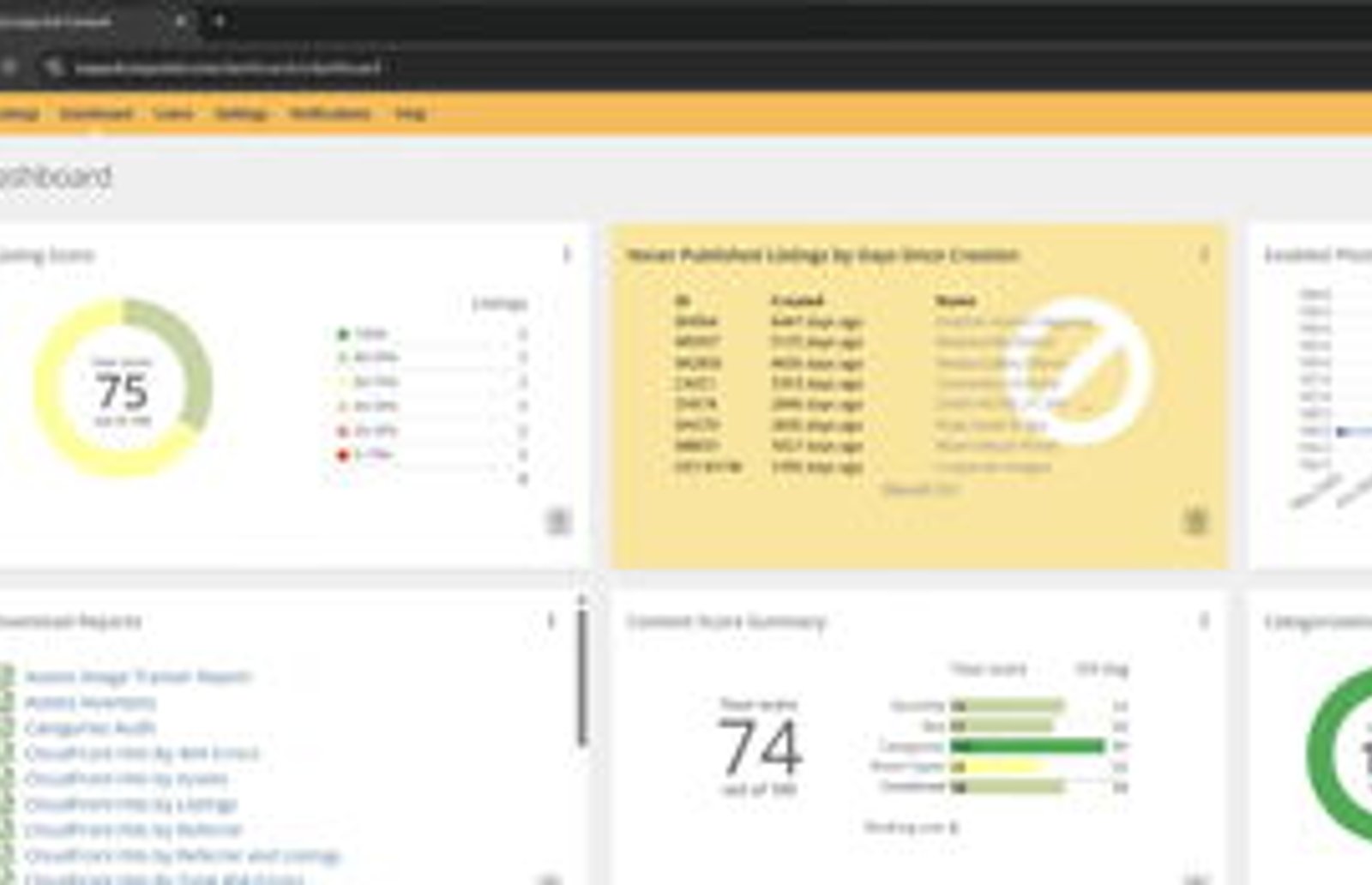Open the Never Published Listings card options menu
This screenshot has height=885, width=1372.
(1204, 254)
